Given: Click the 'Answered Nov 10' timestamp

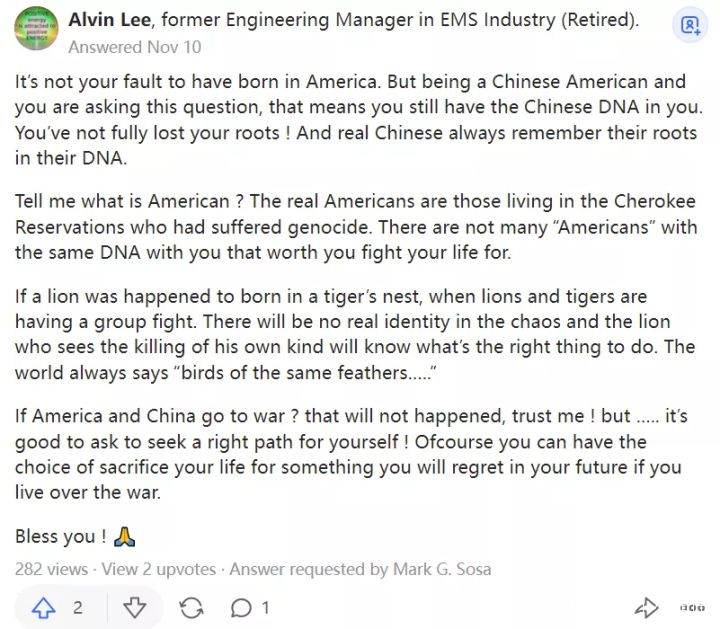Looking at the screenshot, I should pyautogui.click(x=134, y=47).
